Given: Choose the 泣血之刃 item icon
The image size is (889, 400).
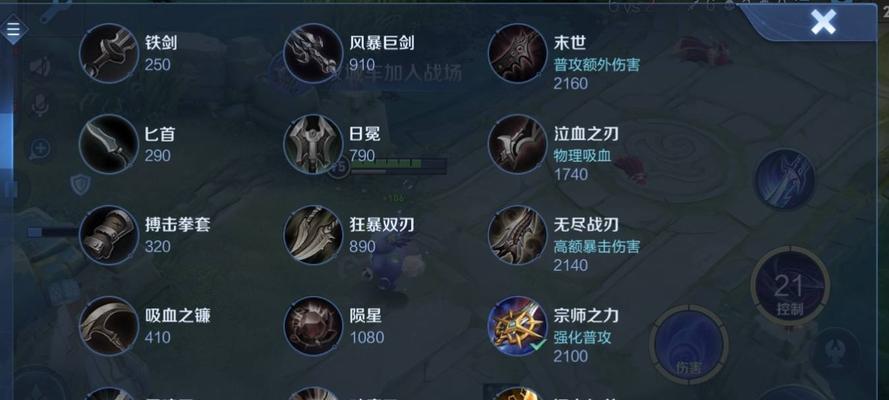Looking at the screenshot, I should [x=518, y=144].
